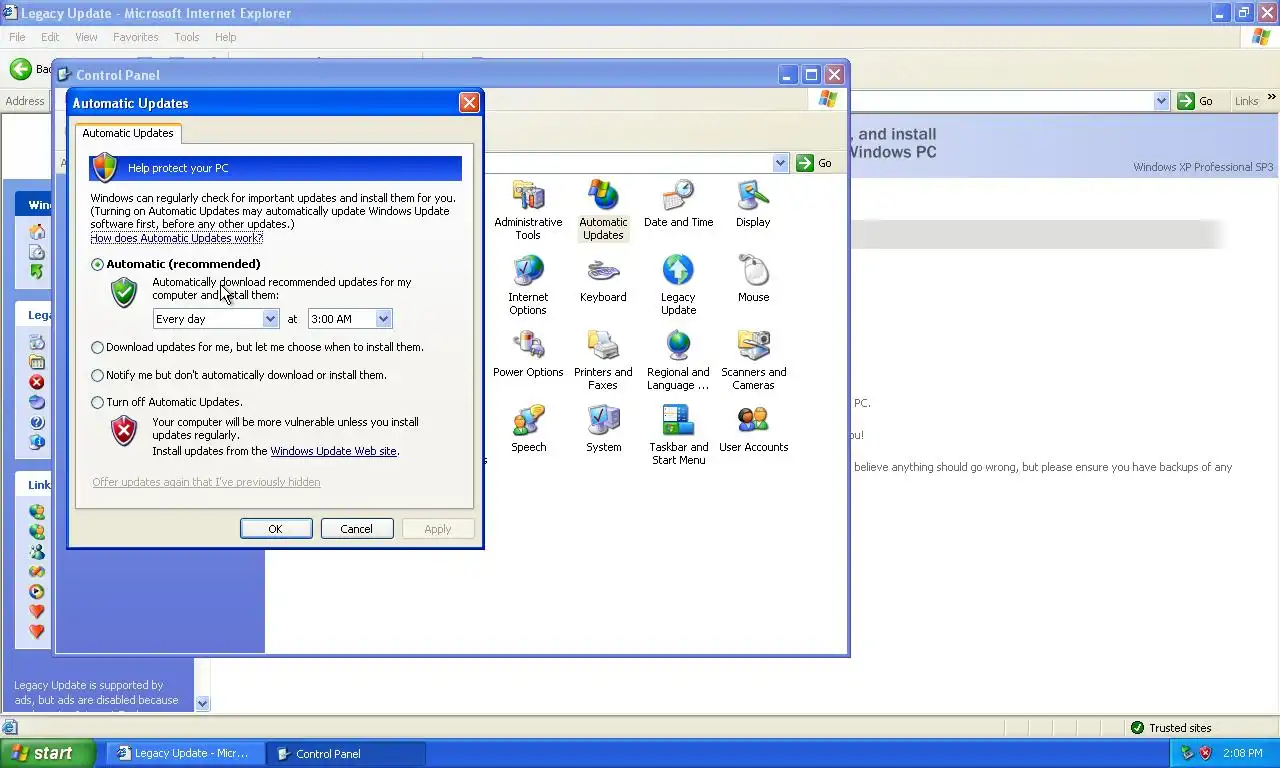Open Internet Options icon
Image resolution: width=1280 pixels, height=768 pixels.
click(528, 285)
